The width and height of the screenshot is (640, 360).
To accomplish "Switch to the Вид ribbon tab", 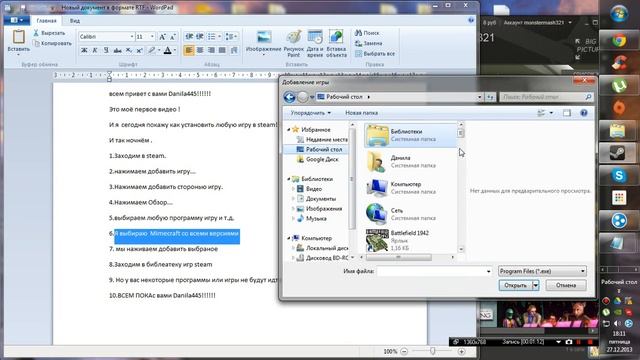I will pyautogui.click(x=75, y=20).
